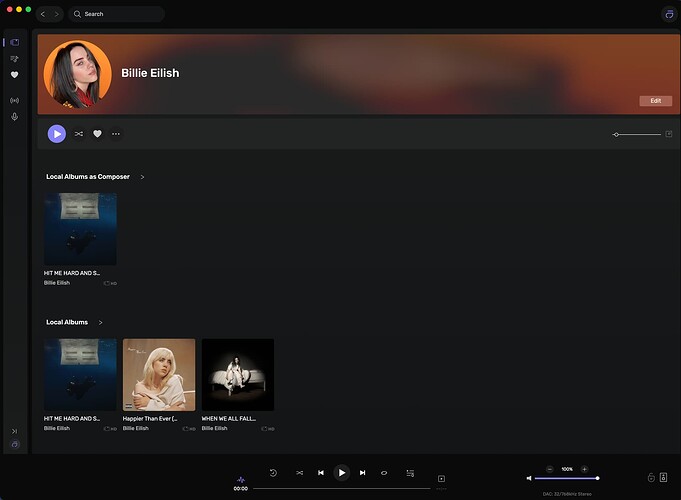Play all Billie Eilish tracks with purple button
The width and height of the screenshot is (681, 500).
[57, 134]
